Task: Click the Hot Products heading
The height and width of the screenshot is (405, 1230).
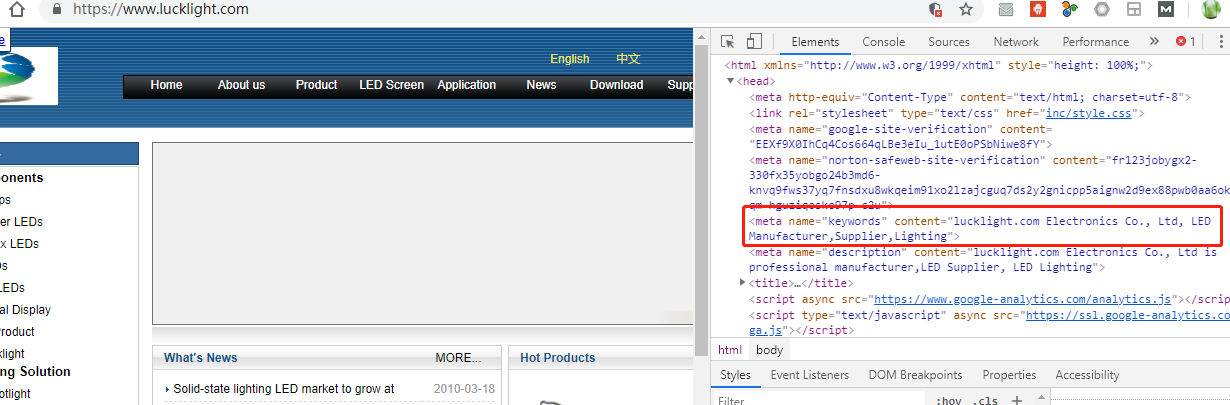Action: (557, 358)
